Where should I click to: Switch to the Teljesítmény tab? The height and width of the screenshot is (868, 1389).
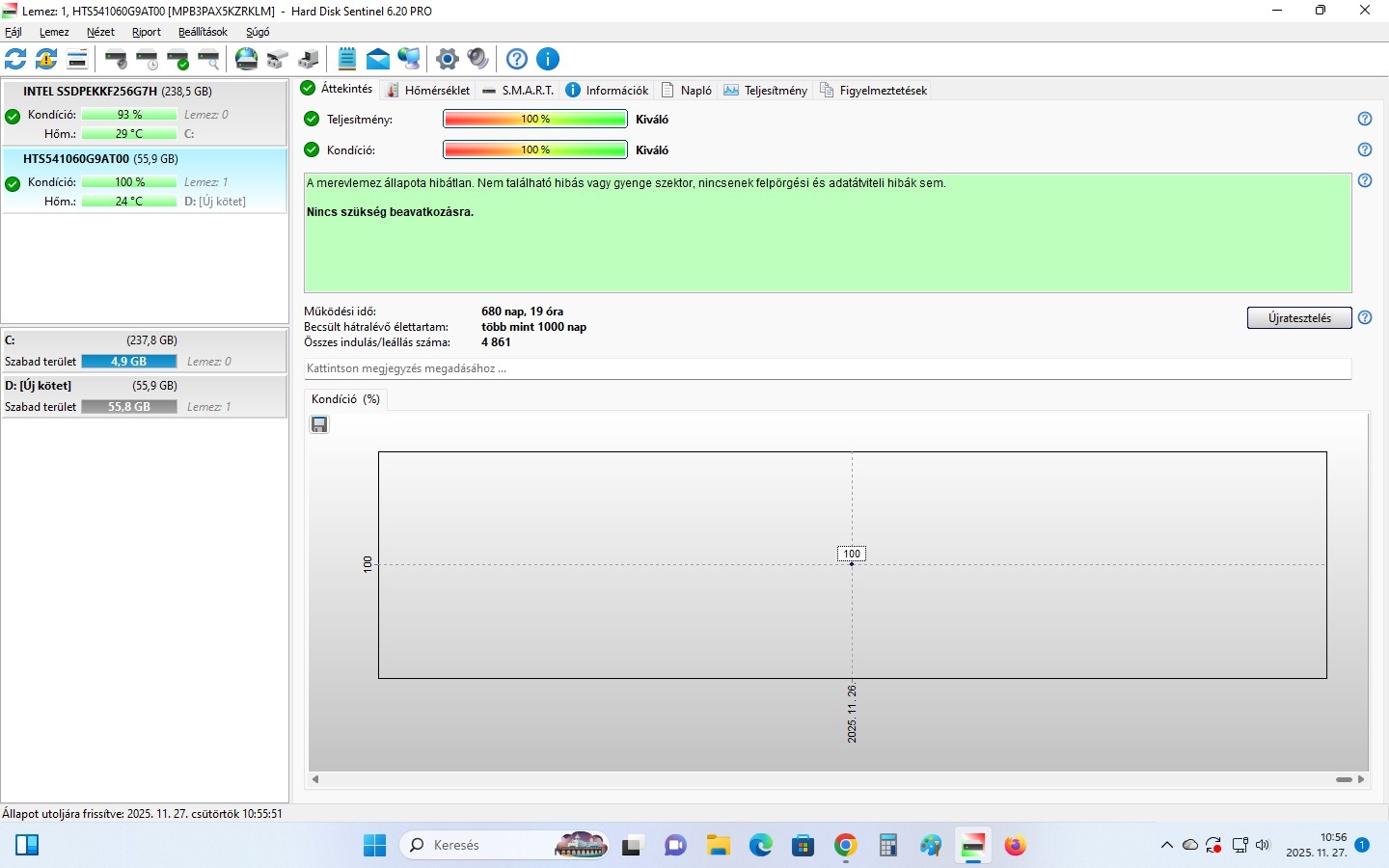pyautogui.click(x=766, y=90)
